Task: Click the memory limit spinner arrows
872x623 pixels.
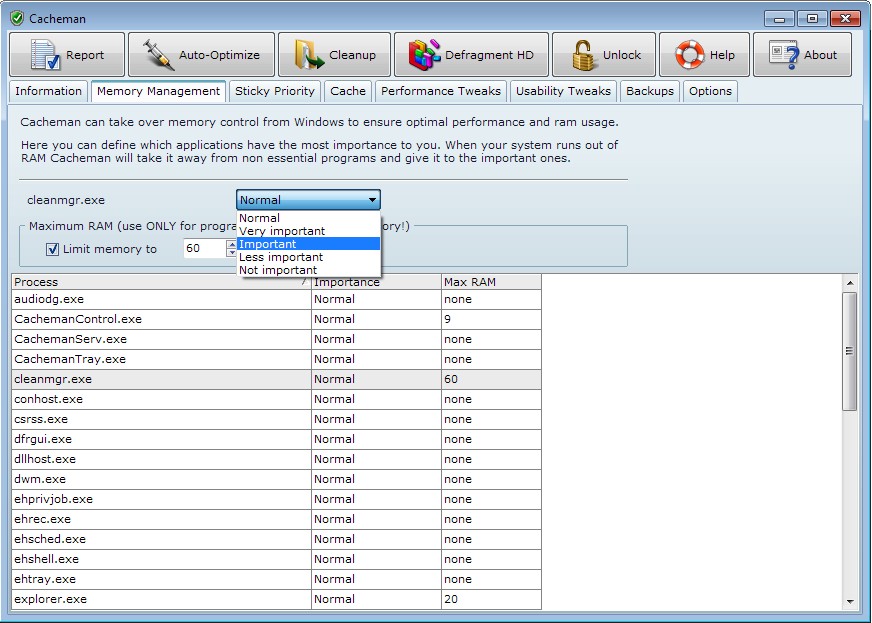Action: pyautogui.click(x=231, y=249)
